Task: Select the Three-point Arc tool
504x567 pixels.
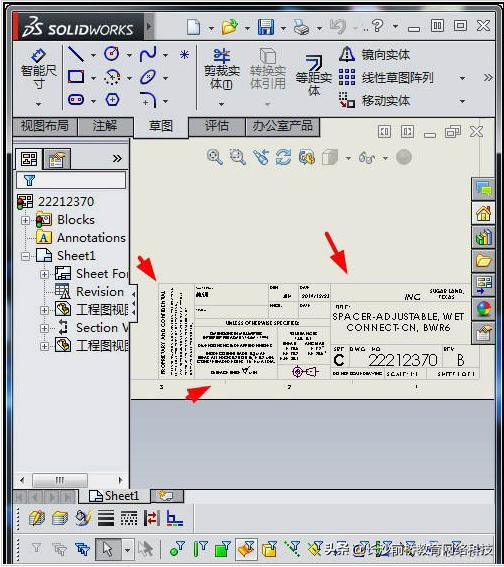Action: tap(112, 77)
